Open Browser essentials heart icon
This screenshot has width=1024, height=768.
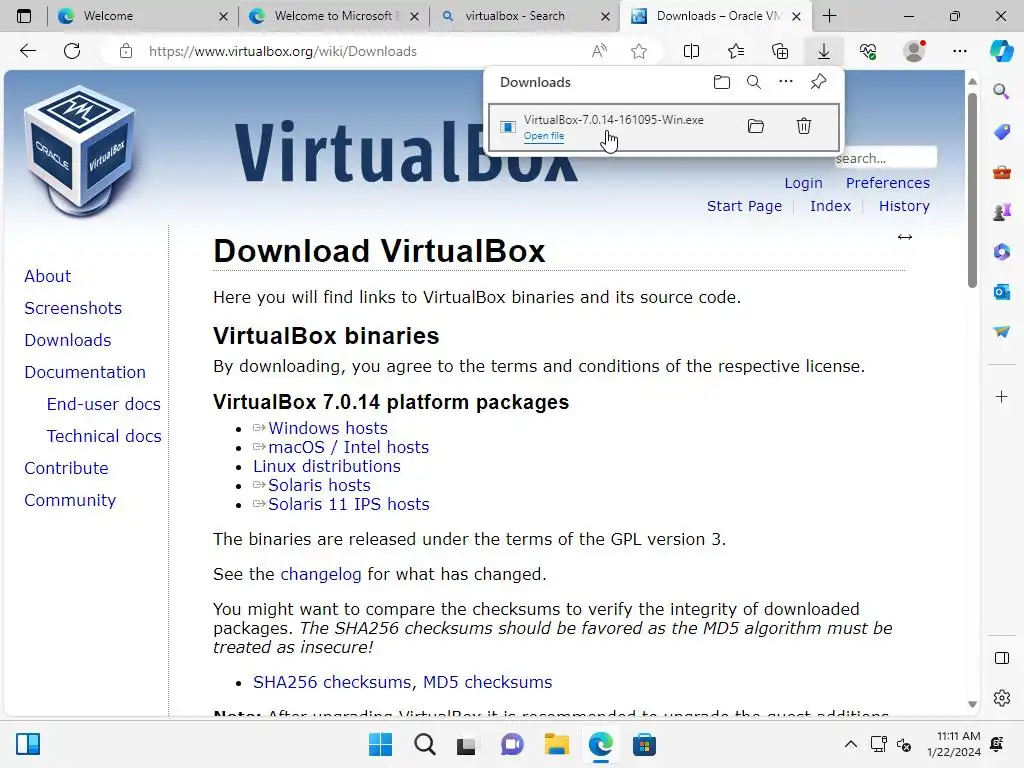868,51
